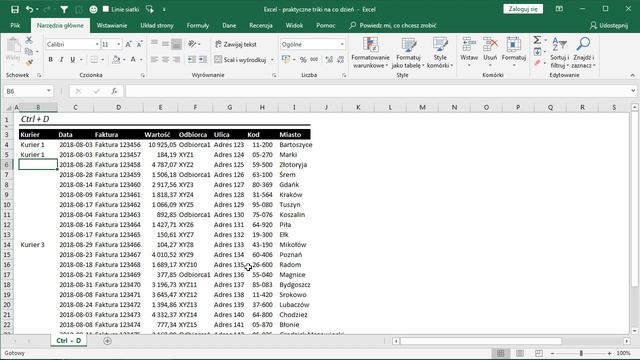
Task: Click Scal i wyśrodkuj button
Action: click(240, 60)
